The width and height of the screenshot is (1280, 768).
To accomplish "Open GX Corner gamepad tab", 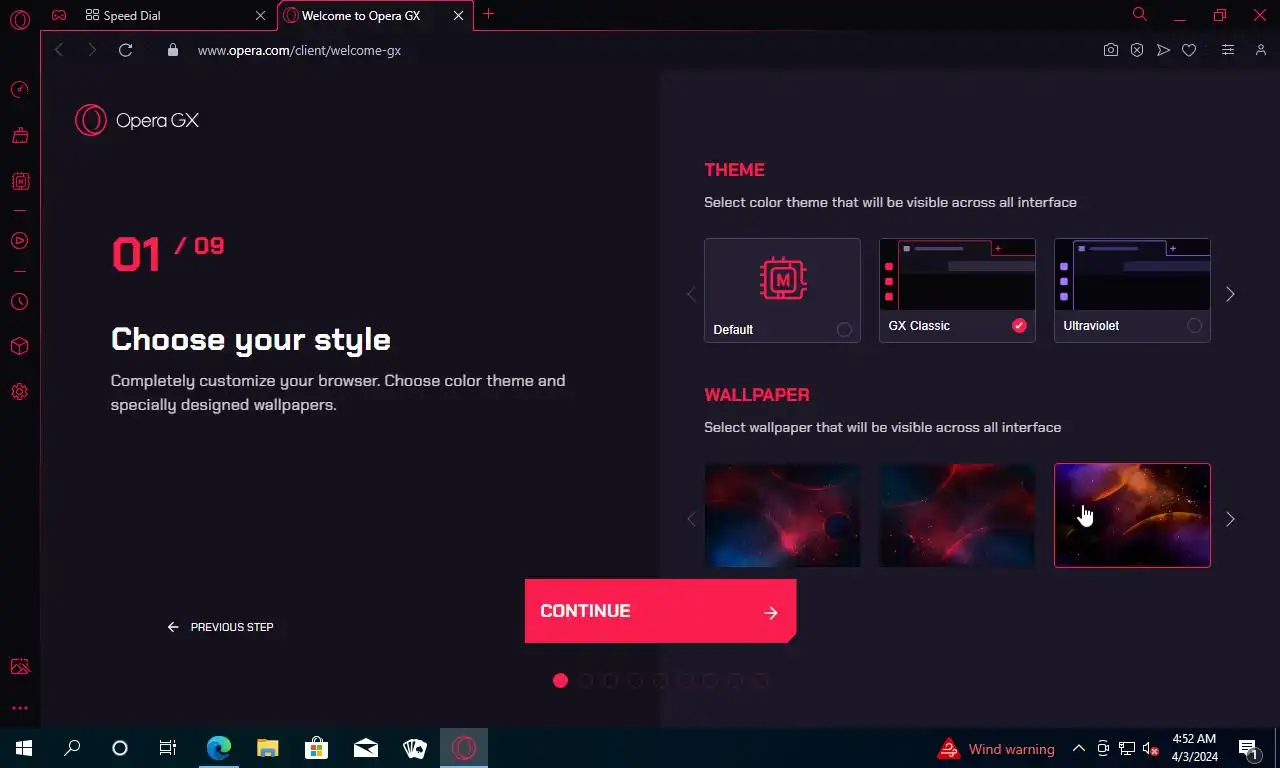I will (60, 15).
